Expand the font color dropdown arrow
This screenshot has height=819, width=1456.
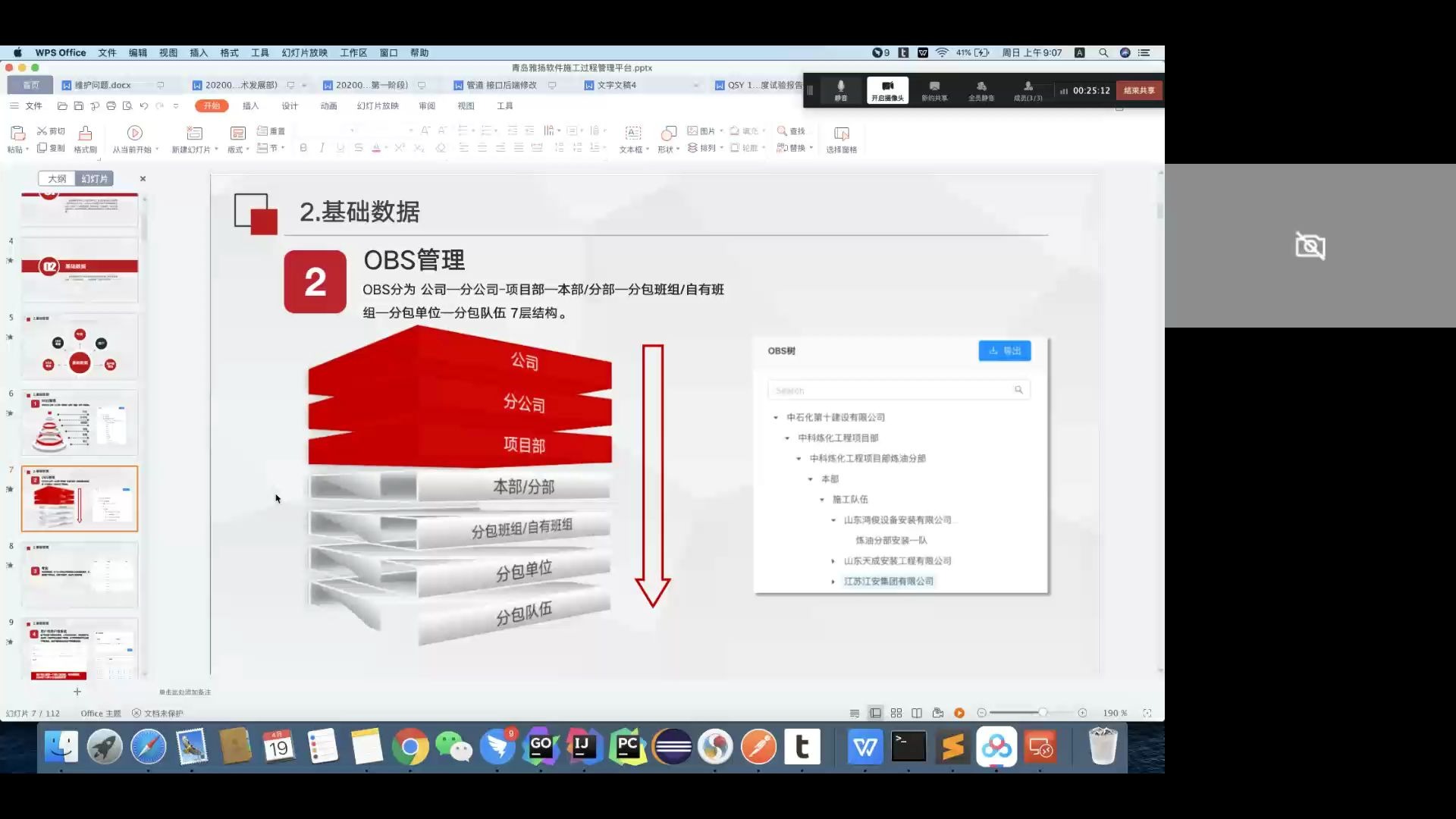pyautogui.click(x=385, y=148)
